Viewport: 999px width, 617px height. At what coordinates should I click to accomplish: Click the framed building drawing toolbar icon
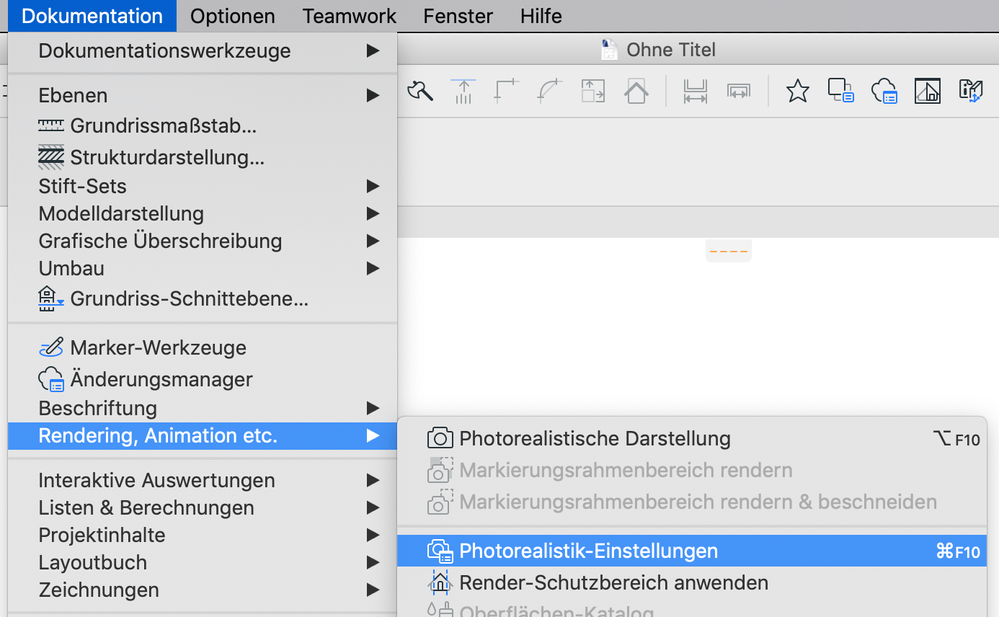pyautogui.click(x=927, y=92)
